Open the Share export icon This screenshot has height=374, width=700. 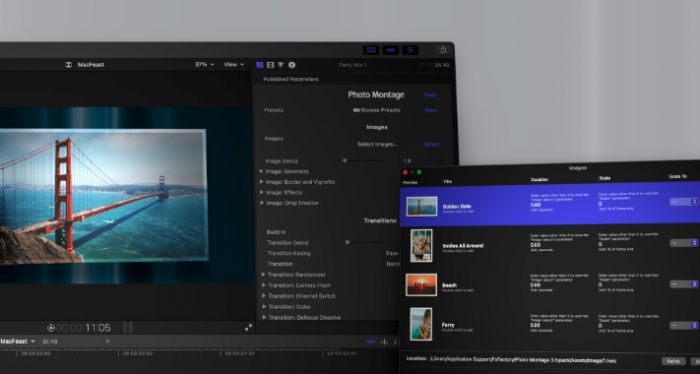pyautogui.click(x=443, y=50)
